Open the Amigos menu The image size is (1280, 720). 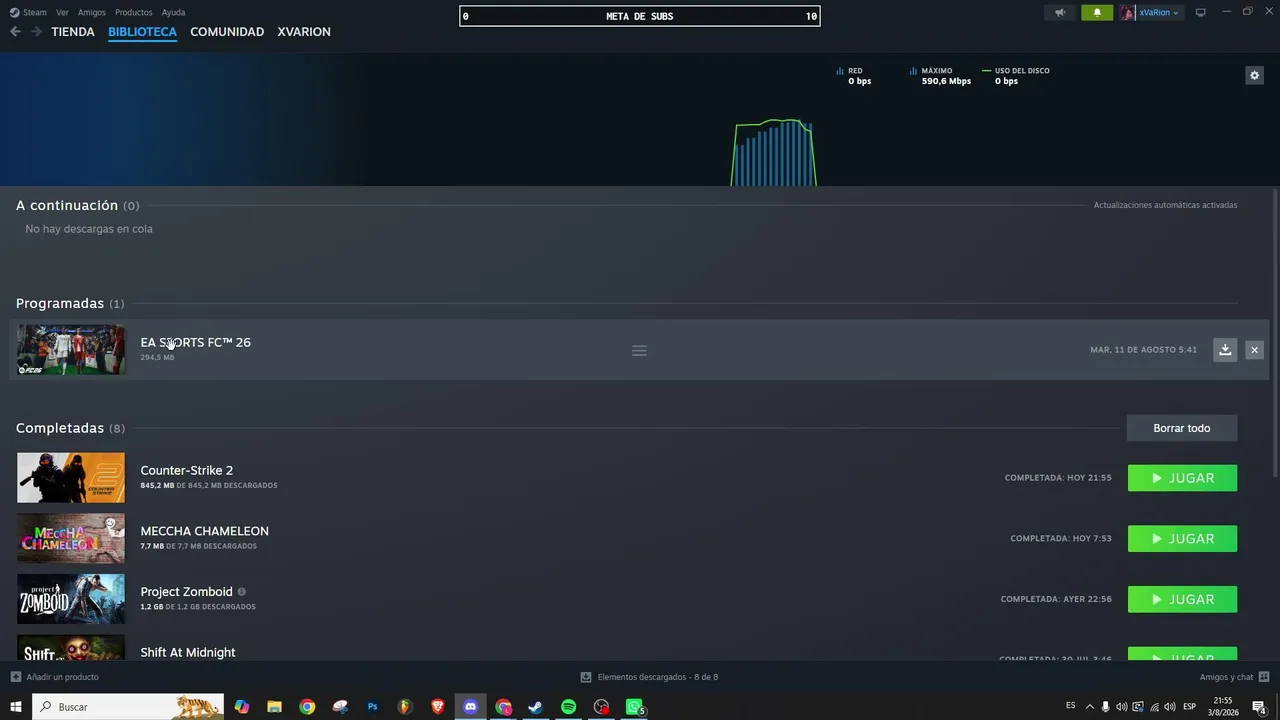(92, 13)
